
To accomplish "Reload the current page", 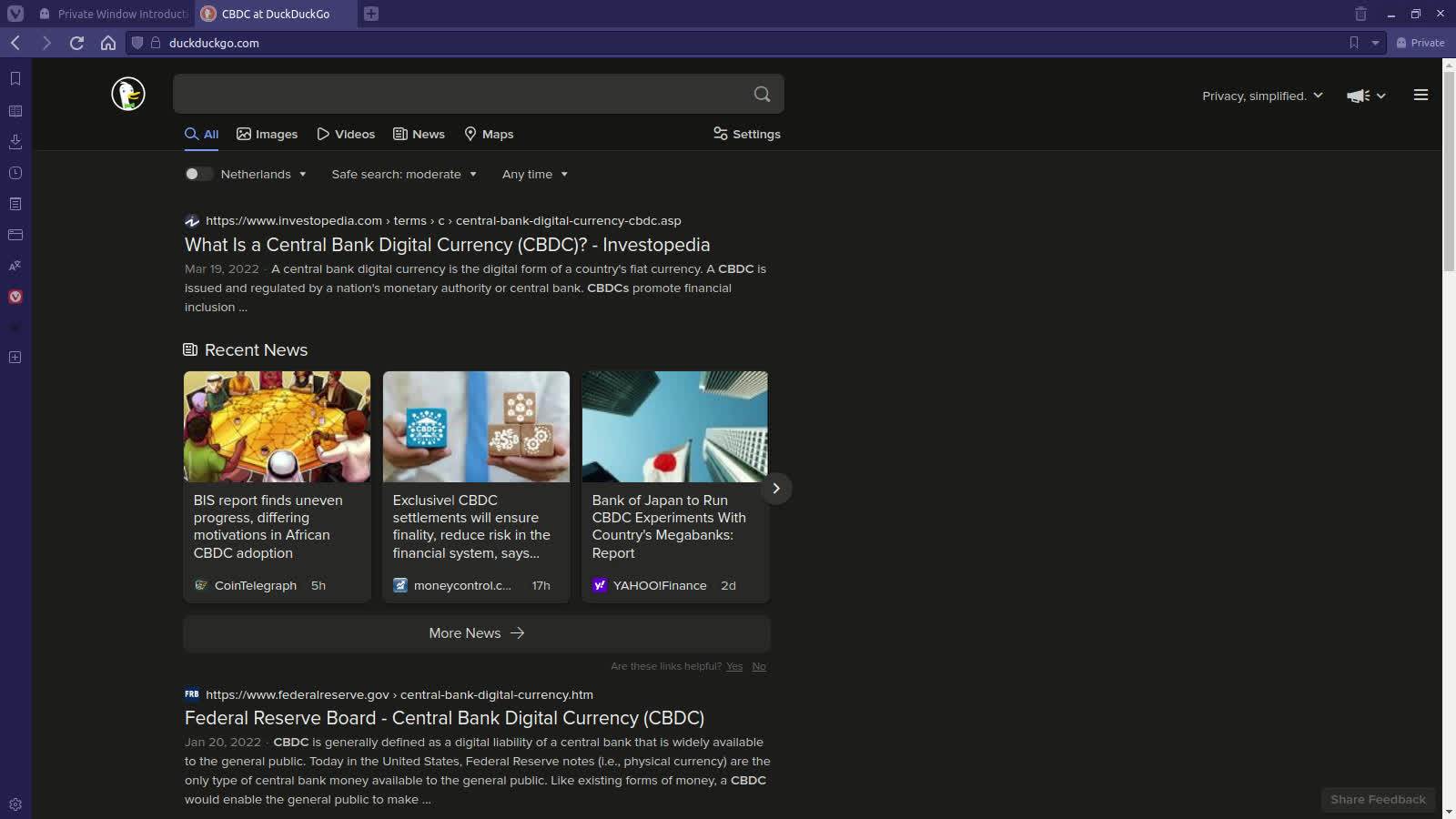I will [x=77, y=43].
